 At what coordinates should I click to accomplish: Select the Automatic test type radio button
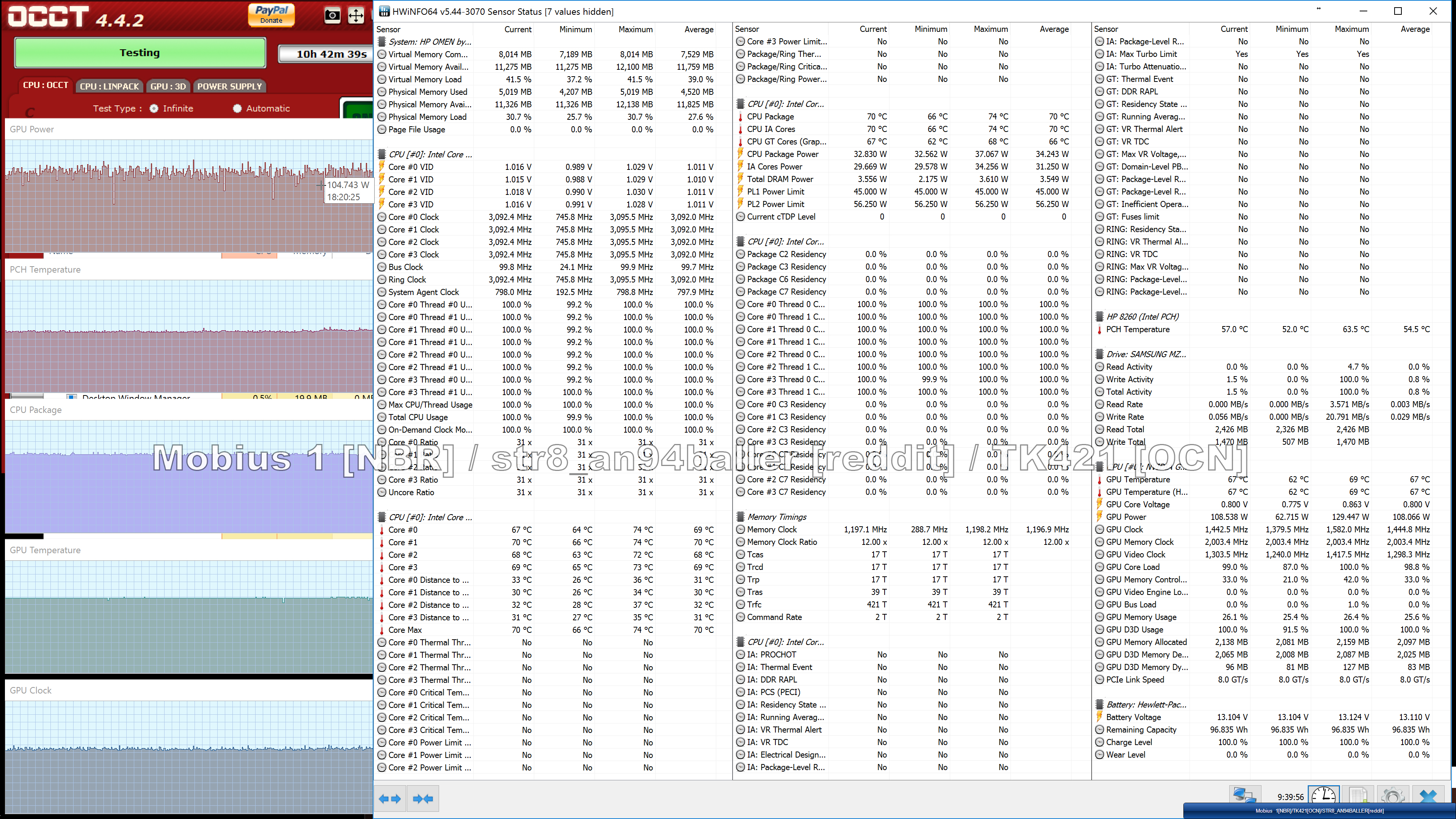(237, 108)
